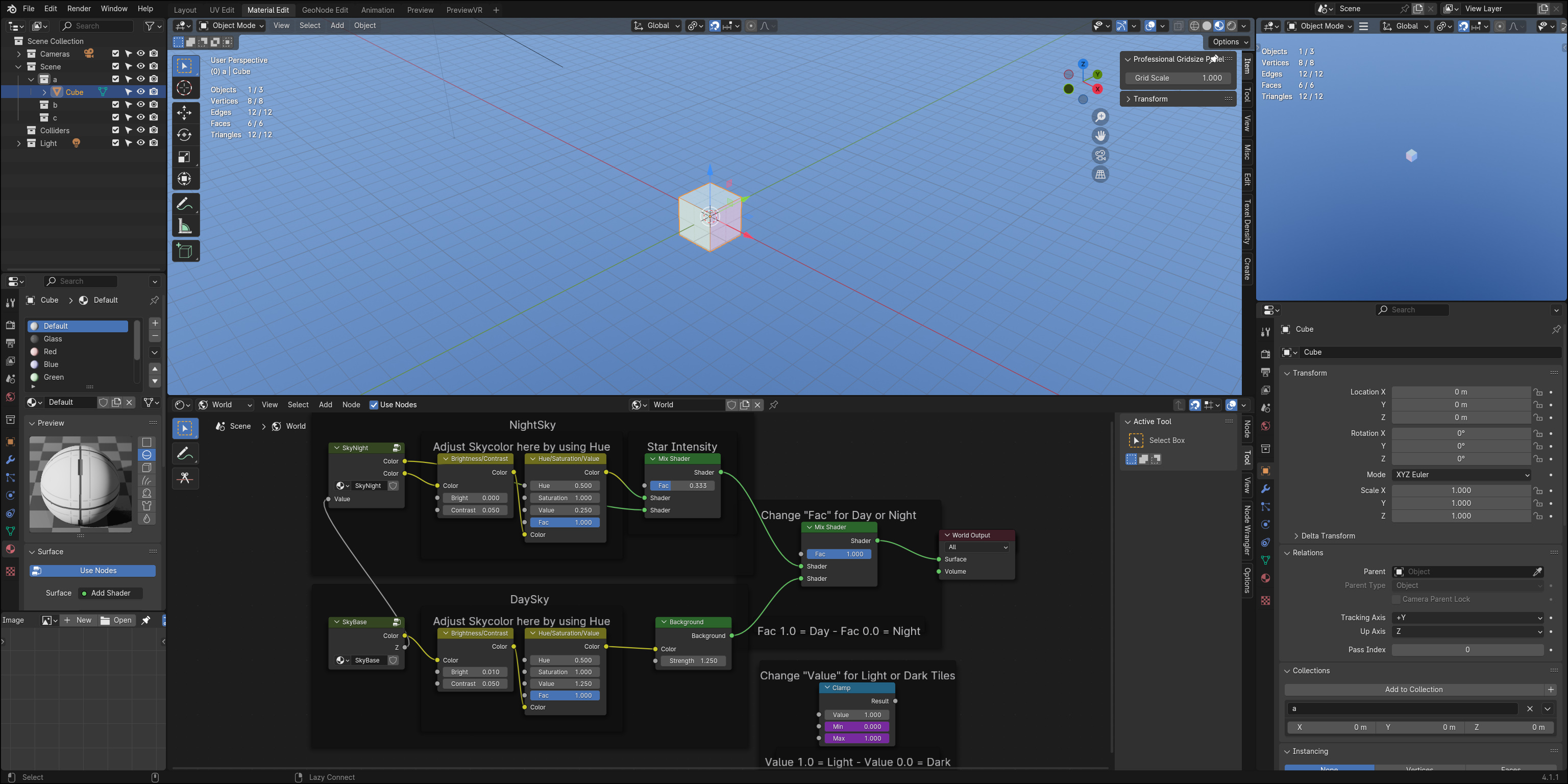Viewport: 1568px width, 784px height.
Task: Click the Add to Collection button
Action: point(1413,690)
